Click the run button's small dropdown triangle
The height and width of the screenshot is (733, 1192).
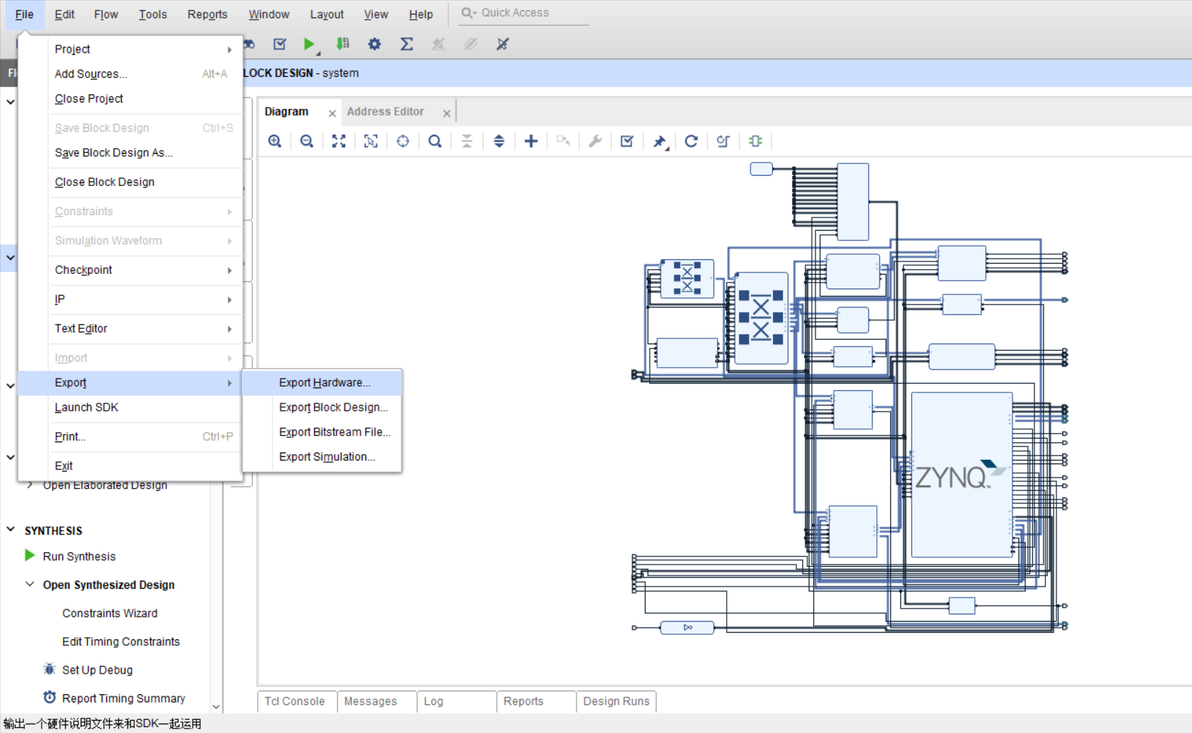click(319, 53)
